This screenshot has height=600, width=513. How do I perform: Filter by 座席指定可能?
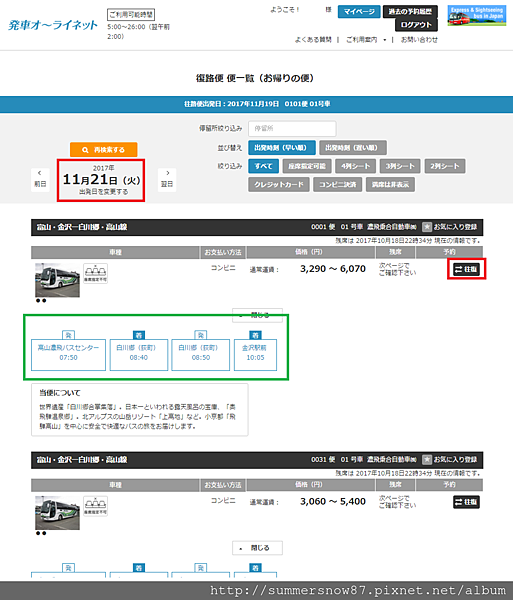307,166
